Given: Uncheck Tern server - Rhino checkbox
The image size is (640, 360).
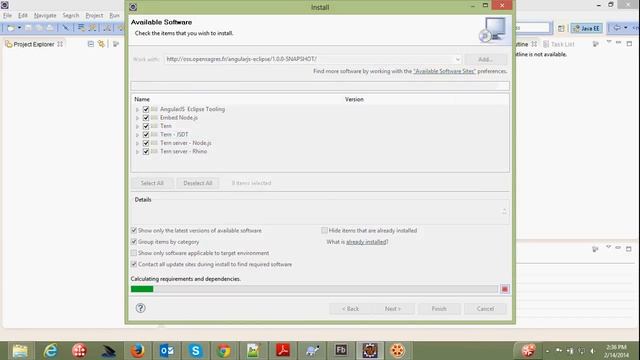Looking at the screenshot, I should (x=146, y=151).
